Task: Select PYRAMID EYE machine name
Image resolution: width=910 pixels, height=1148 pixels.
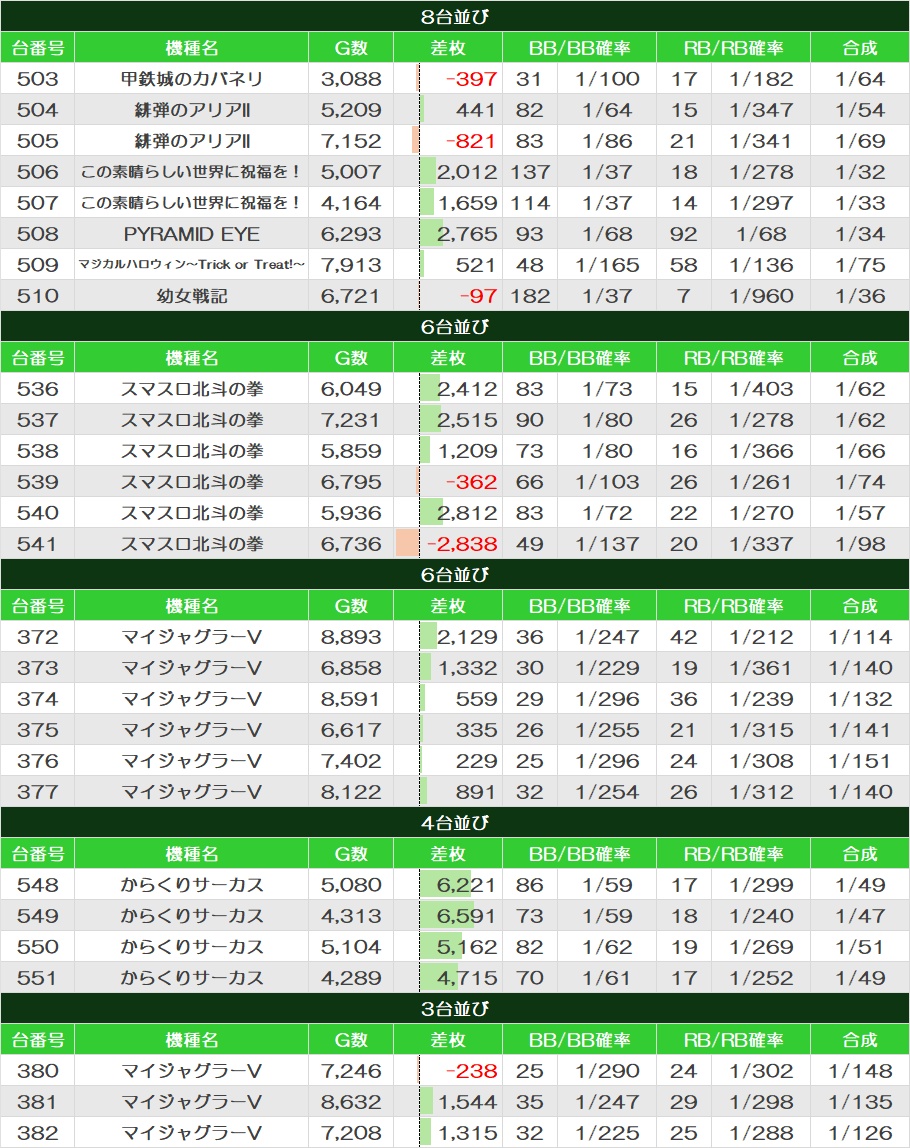Action: pos(192,234)
